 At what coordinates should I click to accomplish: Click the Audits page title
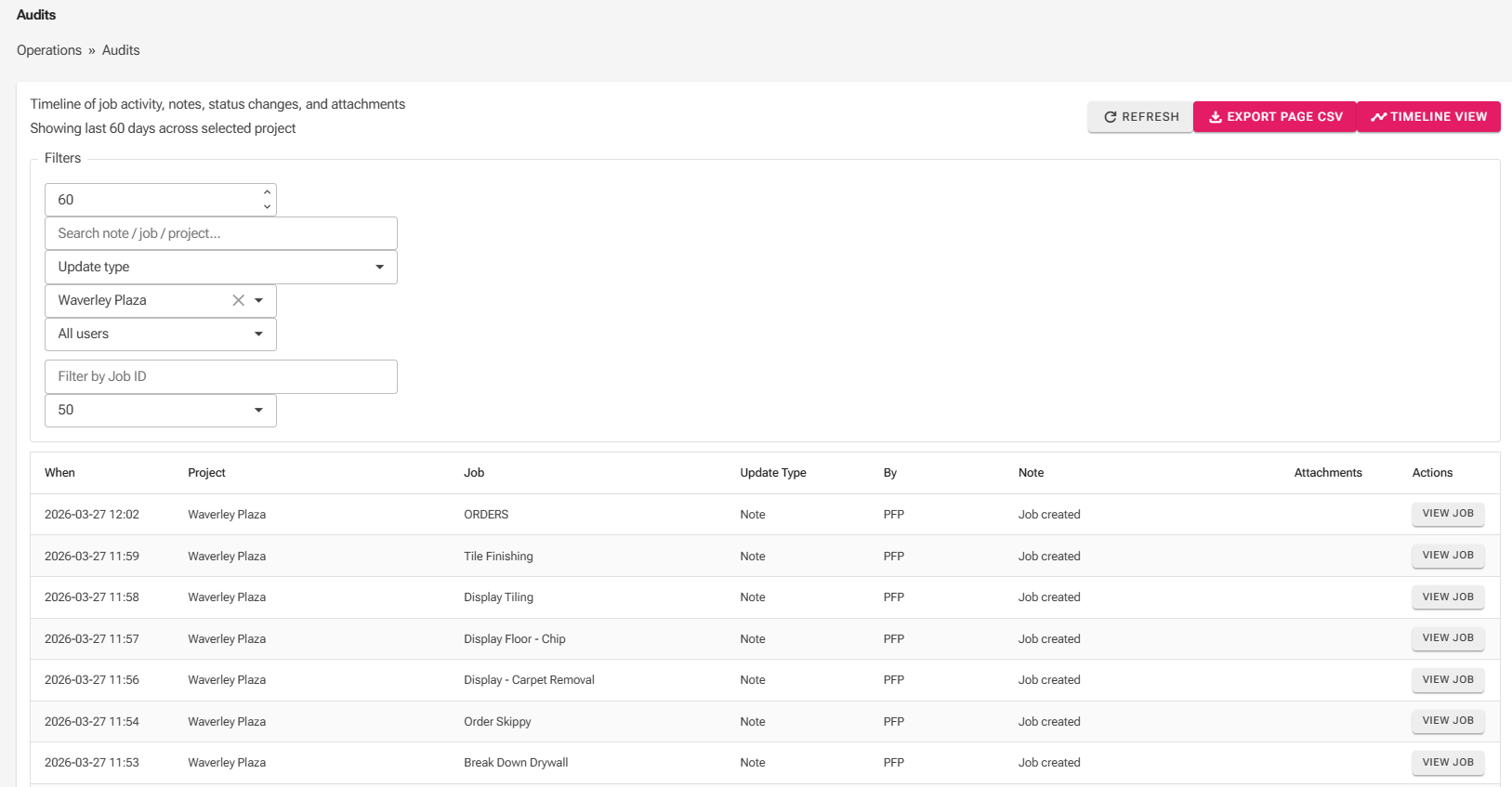[36, 15]
